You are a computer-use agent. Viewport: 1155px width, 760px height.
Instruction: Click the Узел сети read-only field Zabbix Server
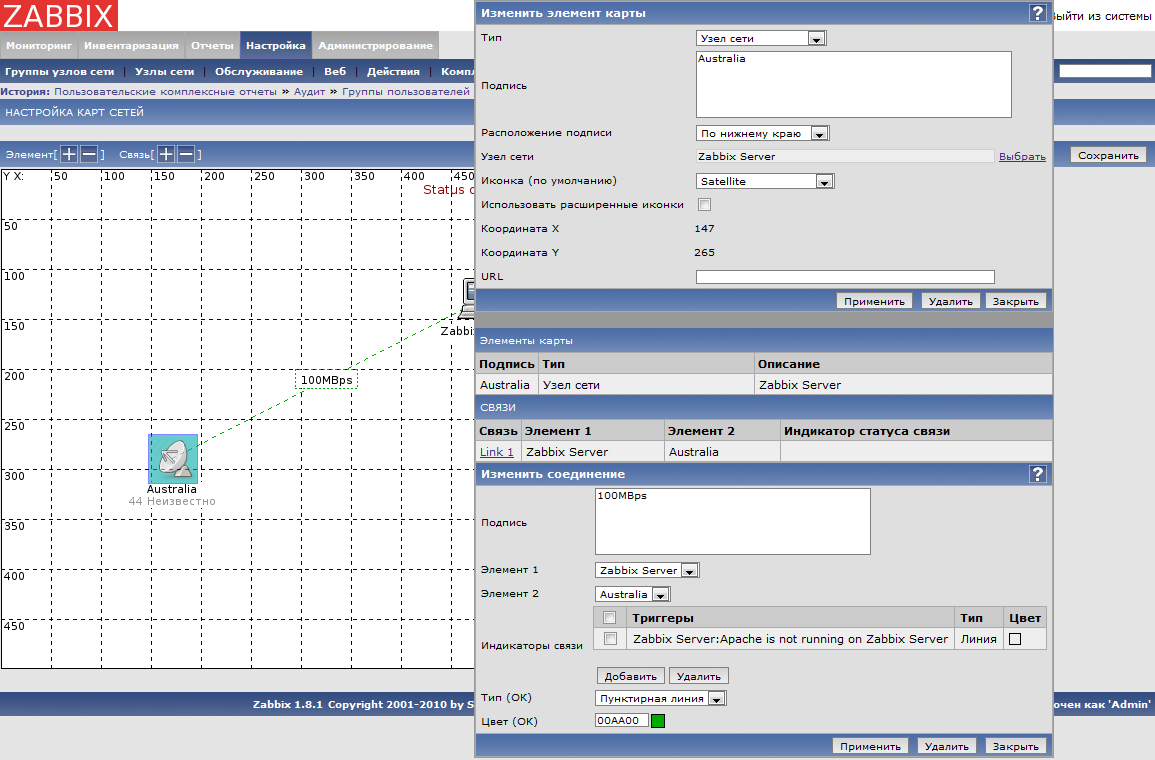click(845, 156)
